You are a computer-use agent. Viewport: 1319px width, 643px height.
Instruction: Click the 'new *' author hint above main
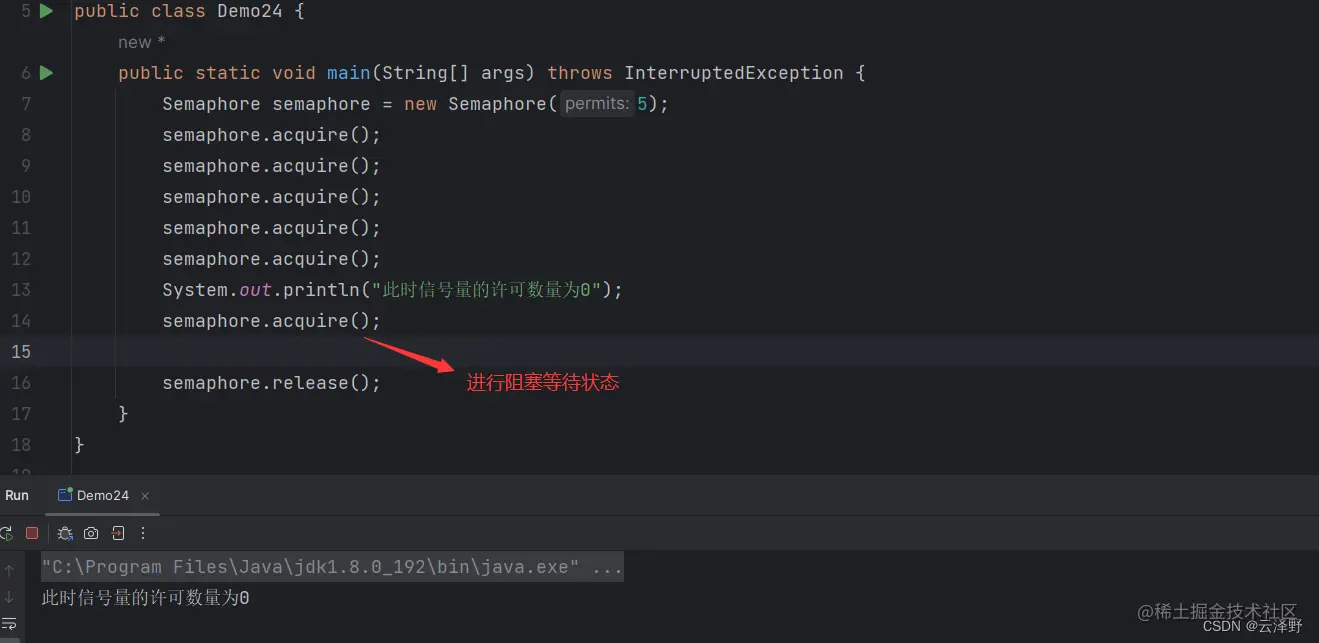(x=141, y=42)
